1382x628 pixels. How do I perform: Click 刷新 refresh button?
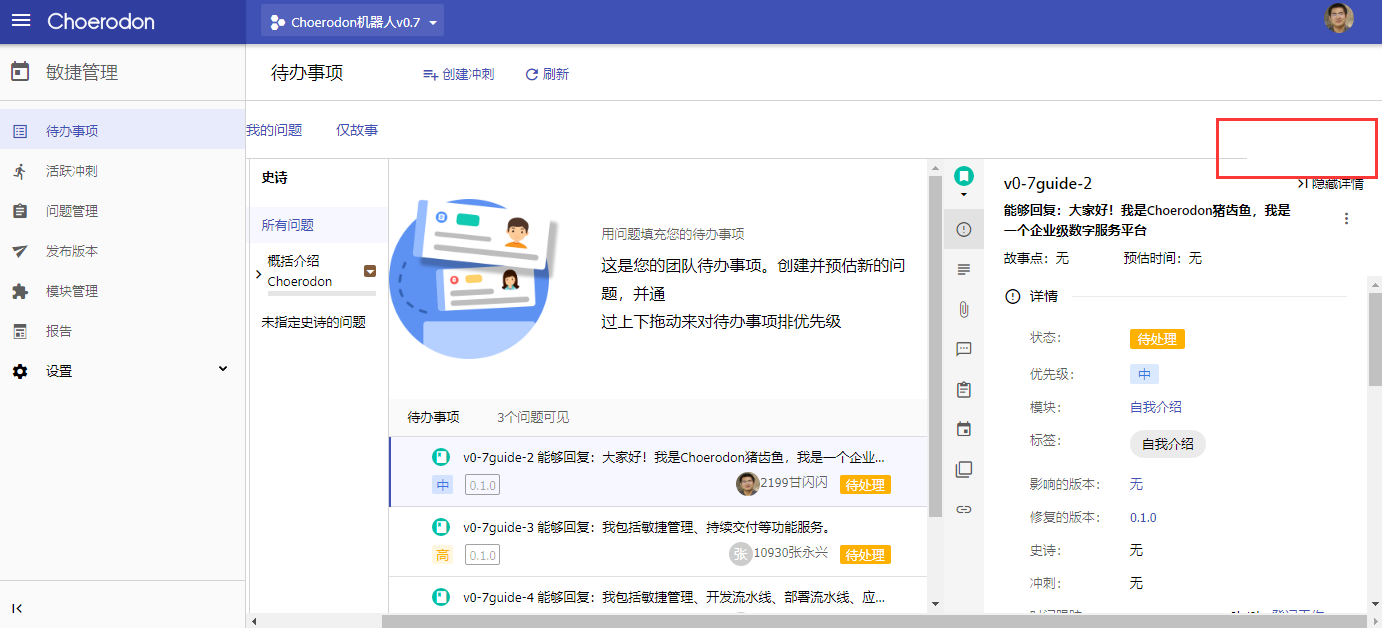[547, 74]
